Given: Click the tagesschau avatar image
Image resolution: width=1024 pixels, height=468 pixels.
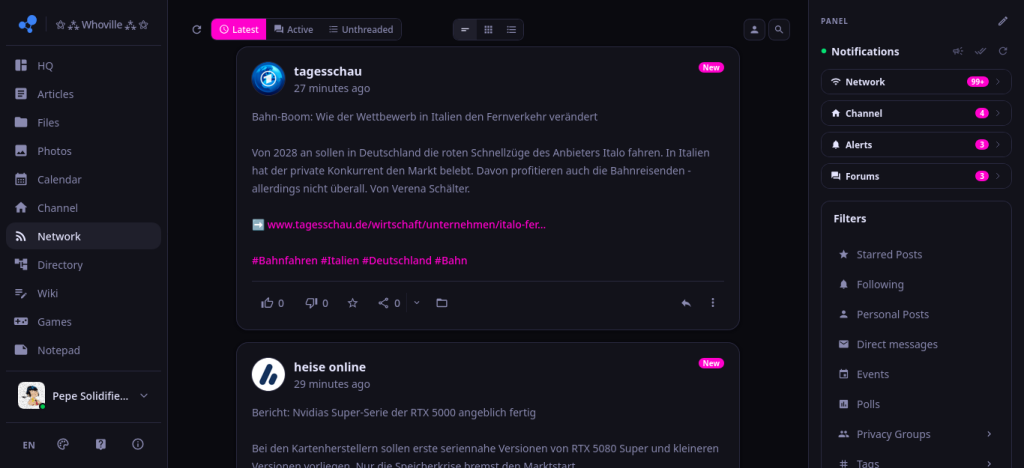Looking at the screenshot, I should point(268,78).
